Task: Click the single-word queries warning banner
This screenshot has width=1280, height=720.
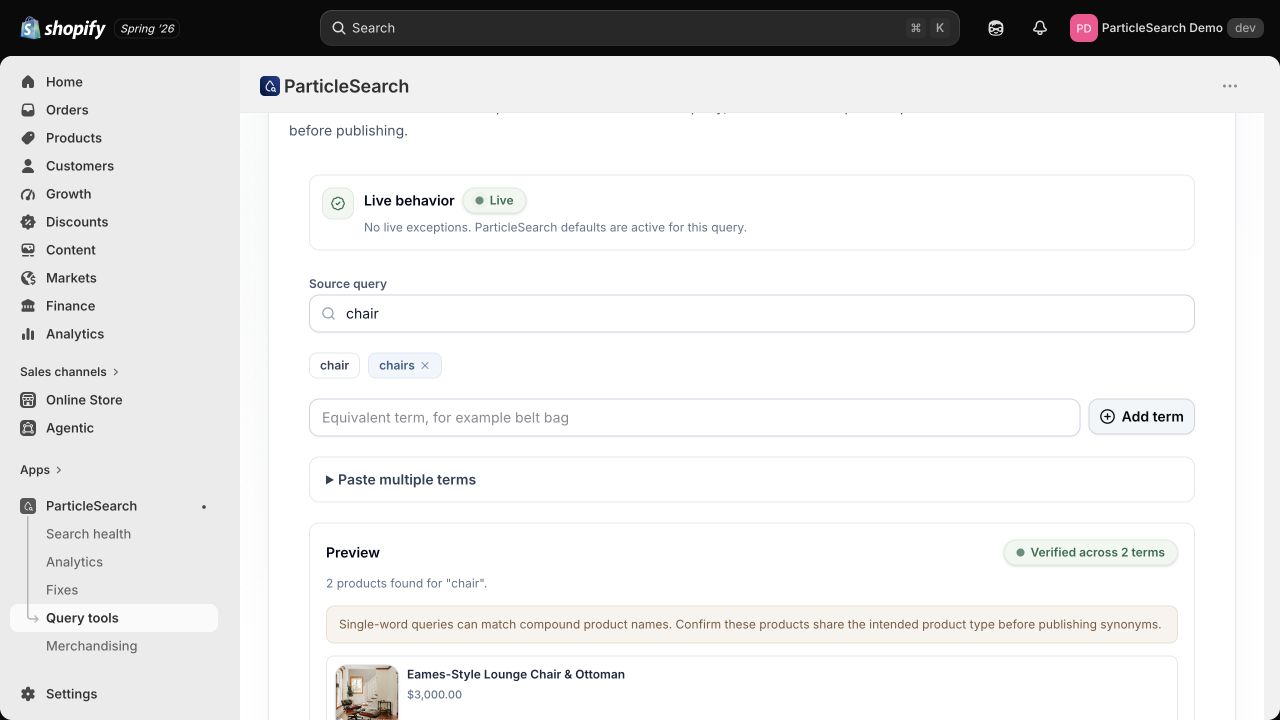Action: [x=751, y=625]
